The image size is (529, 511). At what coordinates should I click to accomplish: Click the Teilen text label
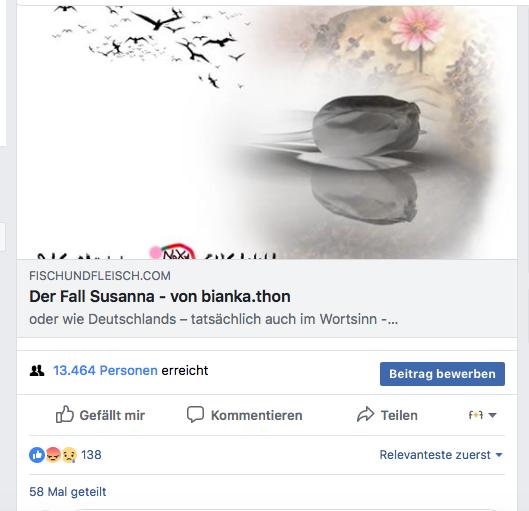point(399,415)
